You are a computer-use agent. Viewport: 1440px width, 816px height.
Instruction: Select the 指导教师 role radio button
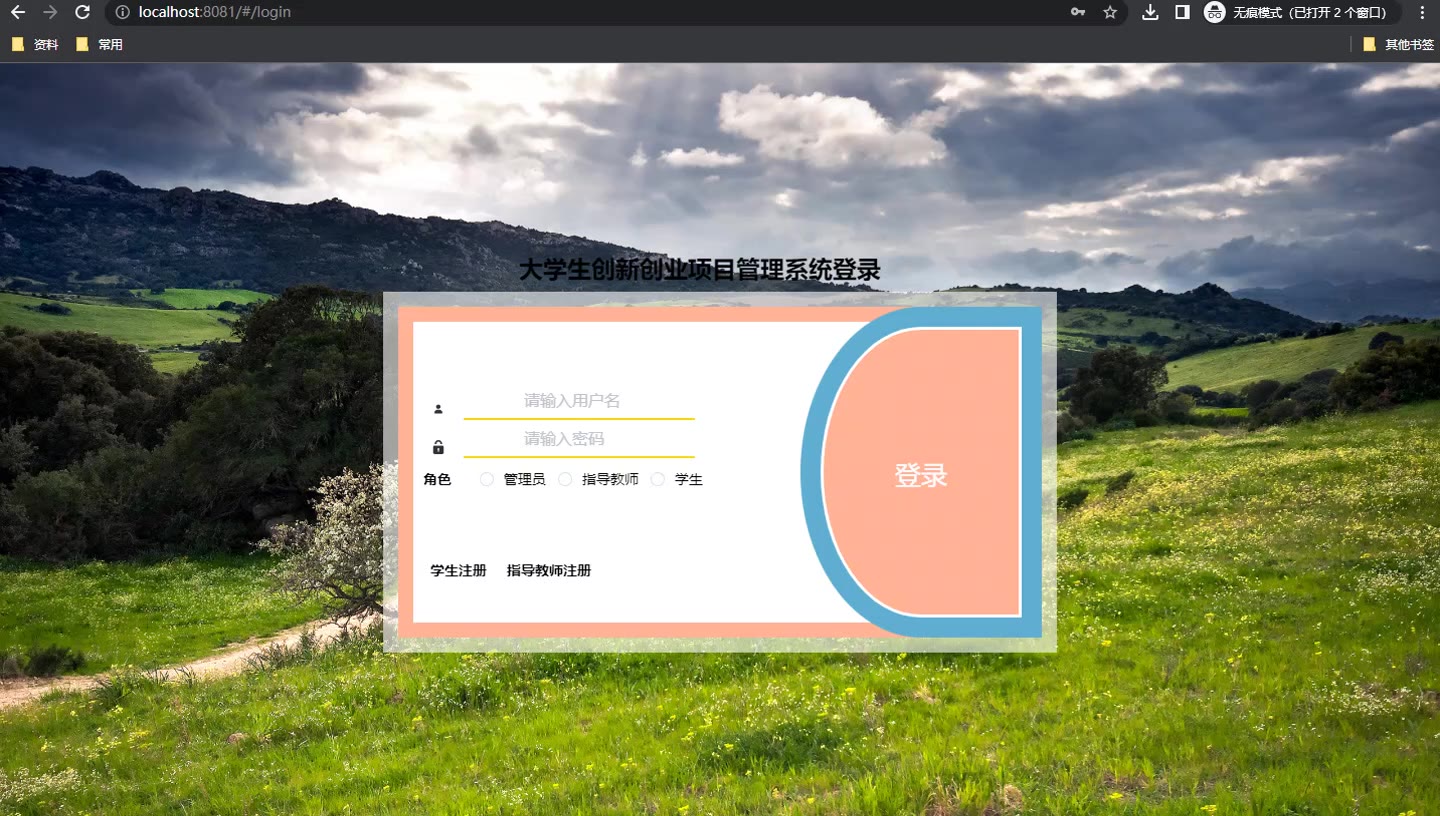click(x=565, y=479)
